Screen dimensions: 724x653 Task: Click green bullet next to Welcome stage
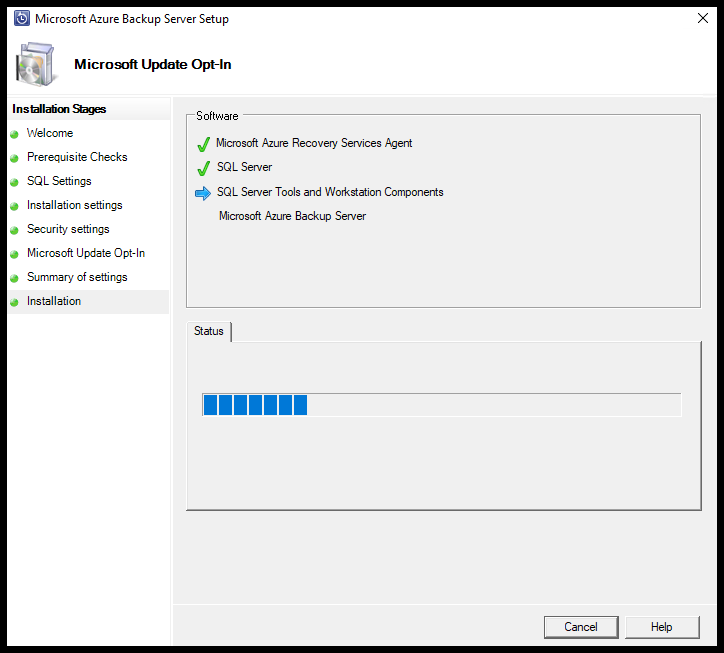[x=14, y=134]
